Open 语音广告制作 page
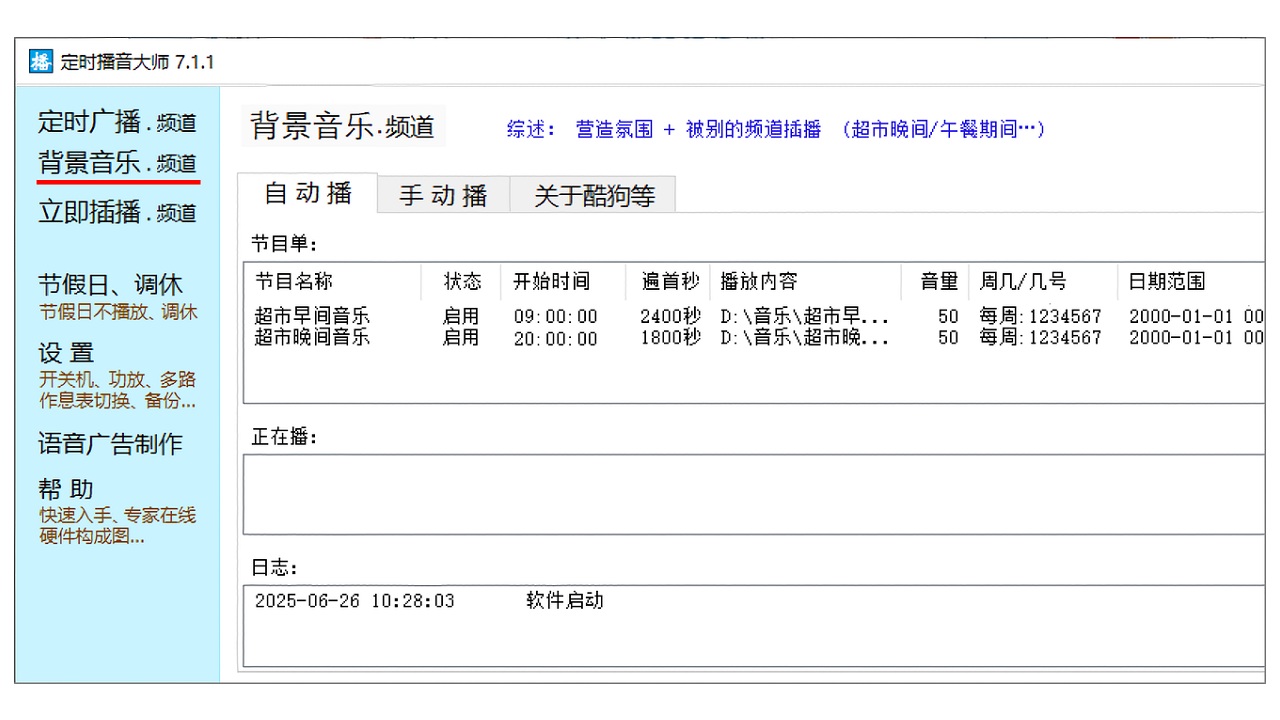This screenshot has height=720, width=1280. pos(110,444)
